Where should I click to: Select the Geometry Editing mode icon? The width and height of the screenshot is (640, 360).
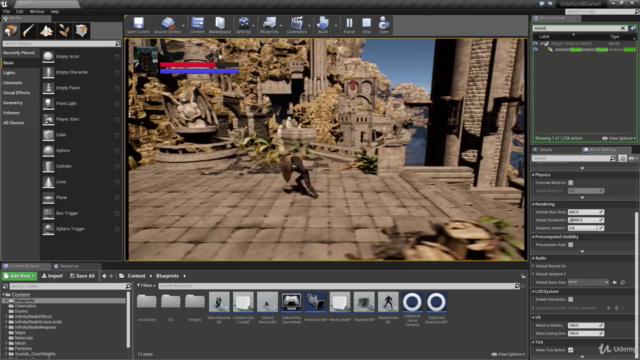[82, 31]
